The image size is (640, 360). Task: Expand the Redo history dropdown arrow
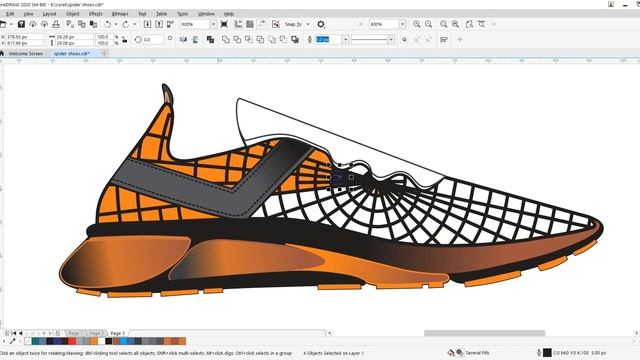point(135,24)
